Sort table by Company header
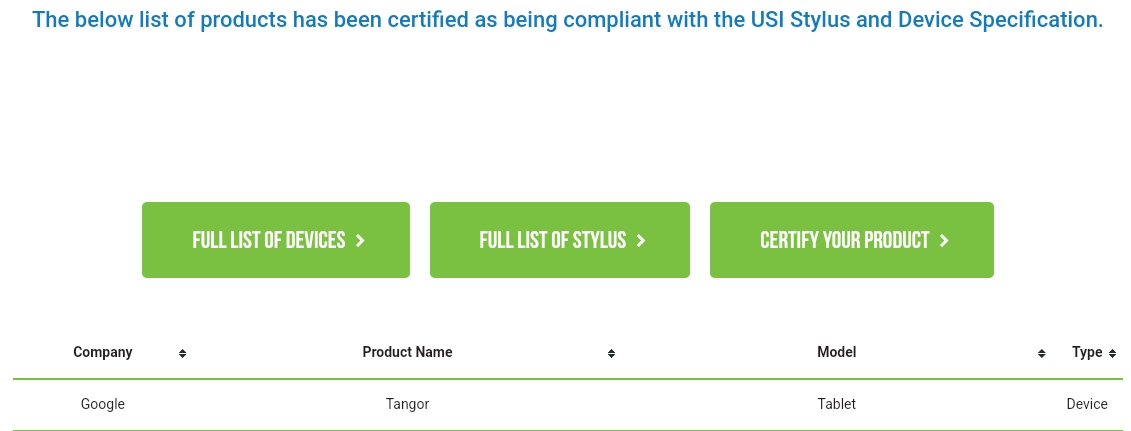The height and width of the screenshot is (431, 1131). (x=103, y=352)
